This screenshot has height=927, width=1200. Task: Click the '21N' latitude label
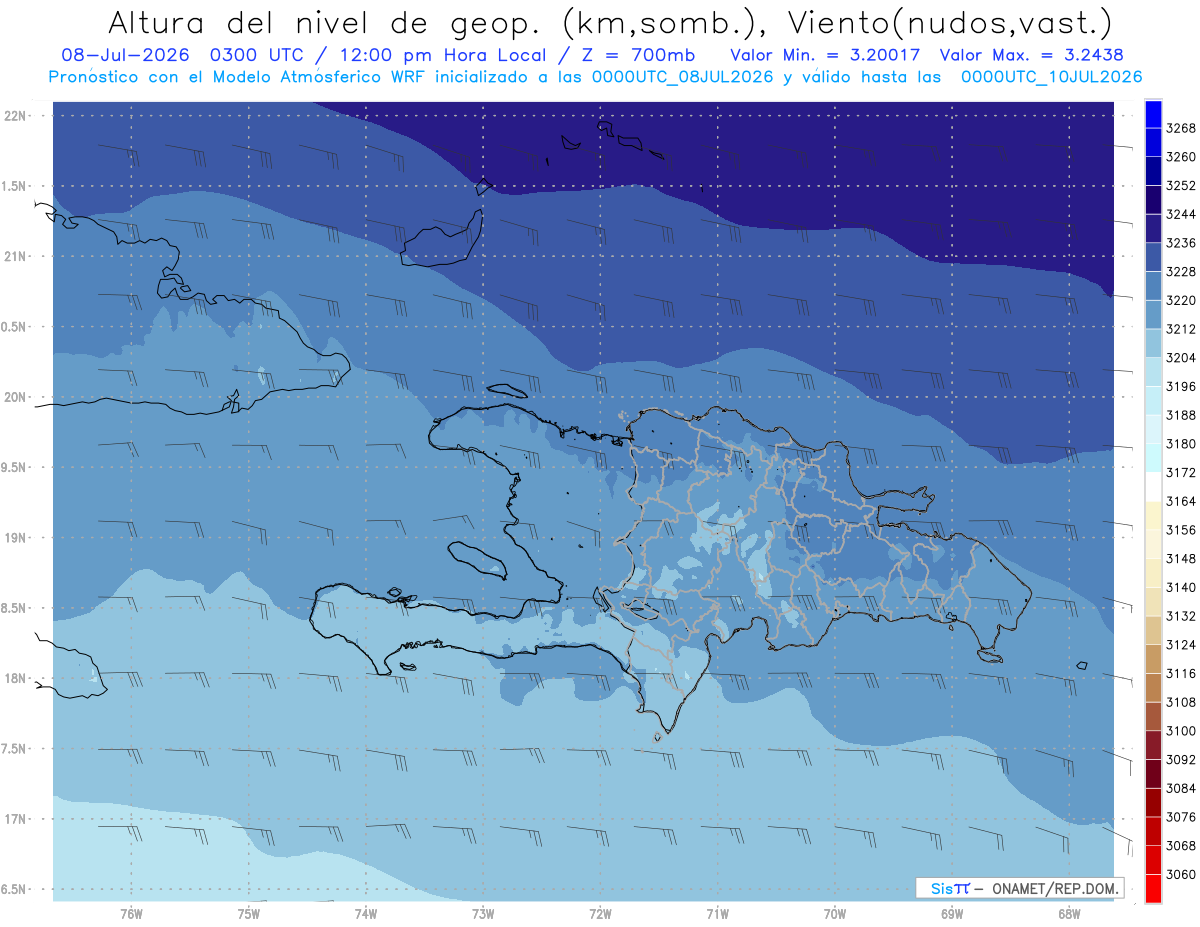[17, 257]
